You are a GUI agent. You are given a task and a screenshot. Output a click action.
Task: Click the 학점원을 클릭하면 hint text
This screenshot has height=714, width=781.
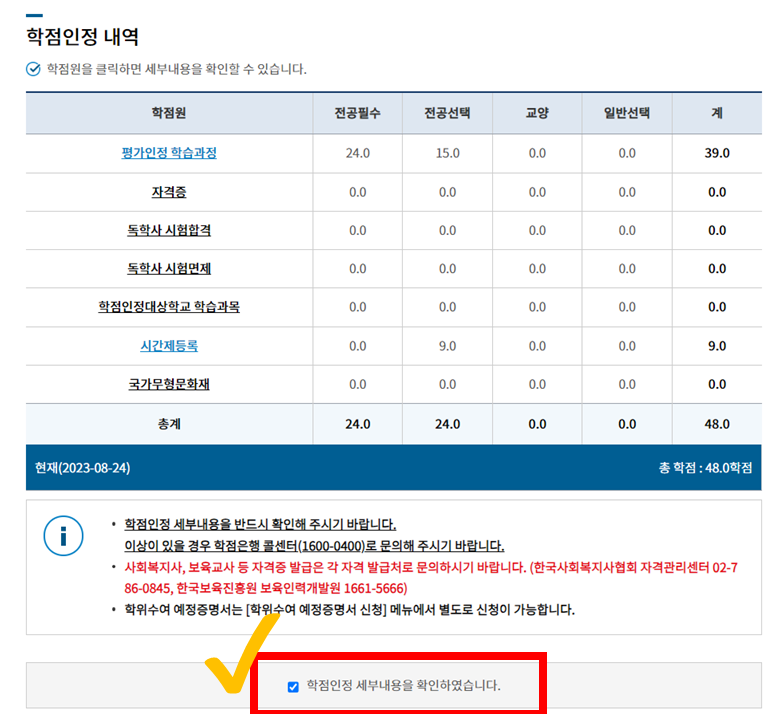coord(177,69)
